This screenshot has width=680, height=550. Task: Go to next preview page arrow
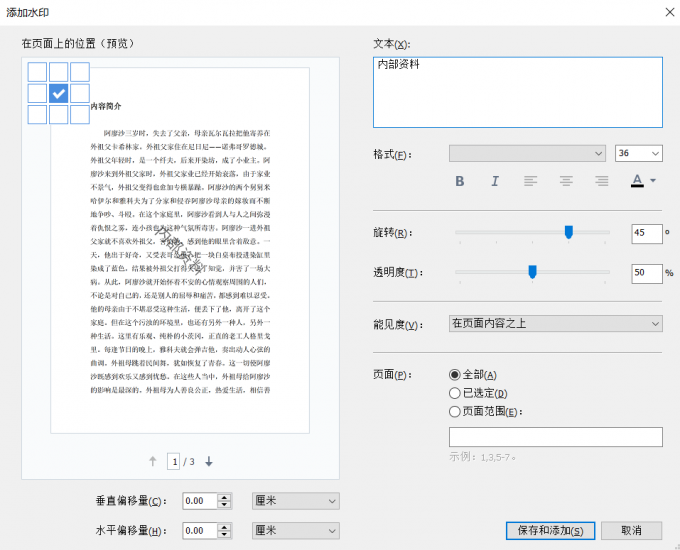(209, 461)
